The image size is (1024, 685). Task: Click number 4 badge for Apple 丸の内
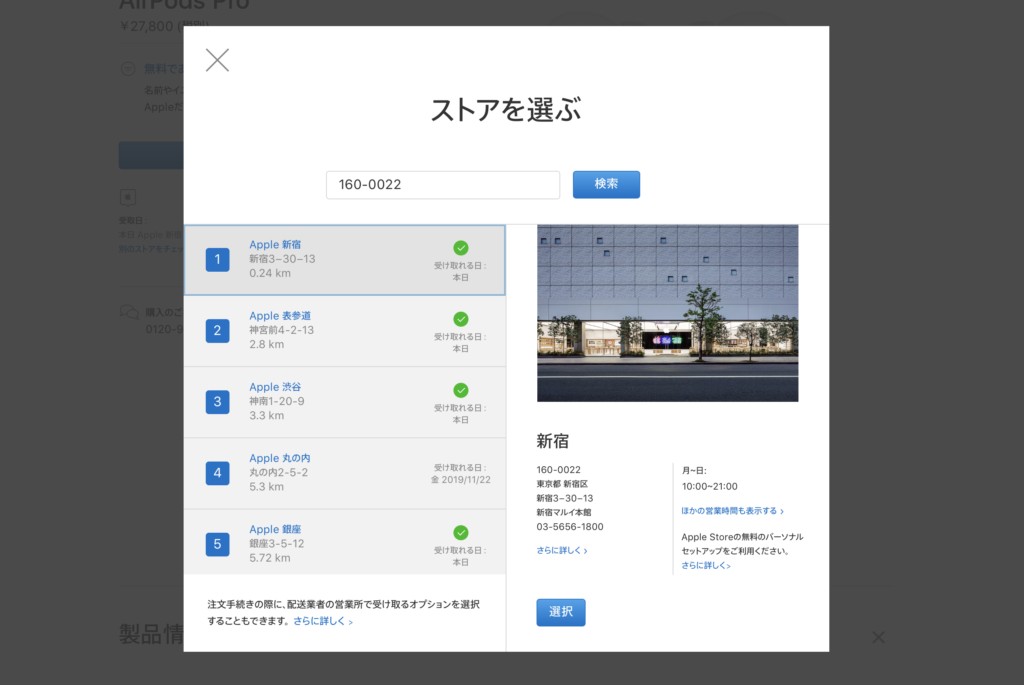tap(218, 473)
